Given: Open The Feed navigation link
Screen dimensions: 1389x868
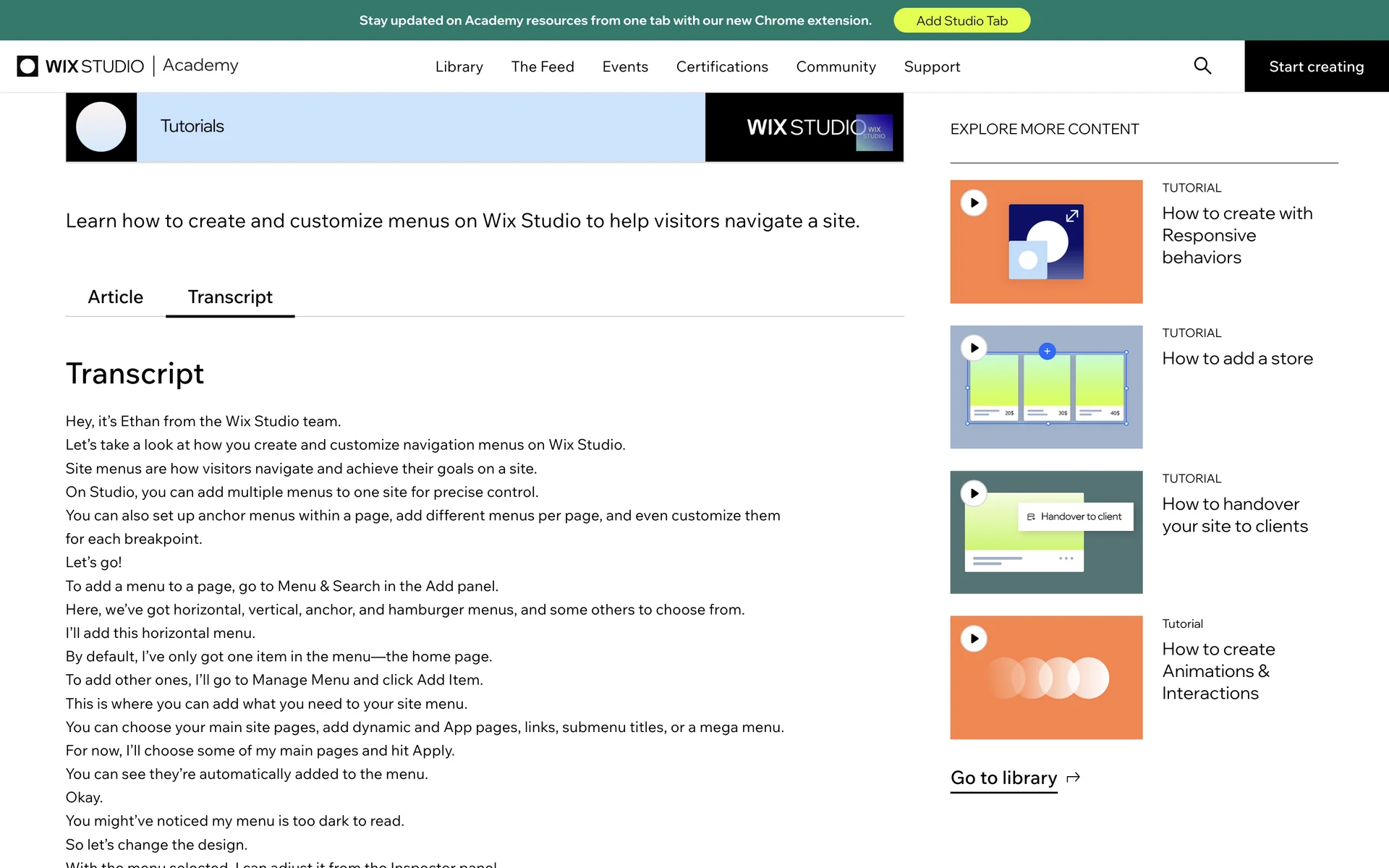Looking at the screenshot, I should [543, 67].
